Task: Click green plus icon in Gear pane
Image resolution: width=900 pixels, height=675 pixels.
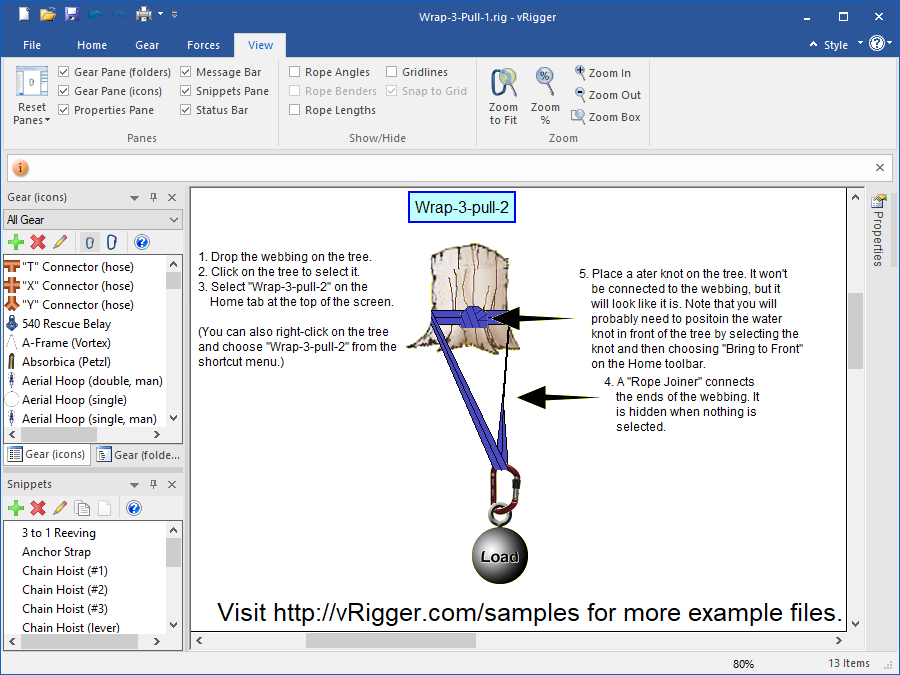Action: (16, 242)
